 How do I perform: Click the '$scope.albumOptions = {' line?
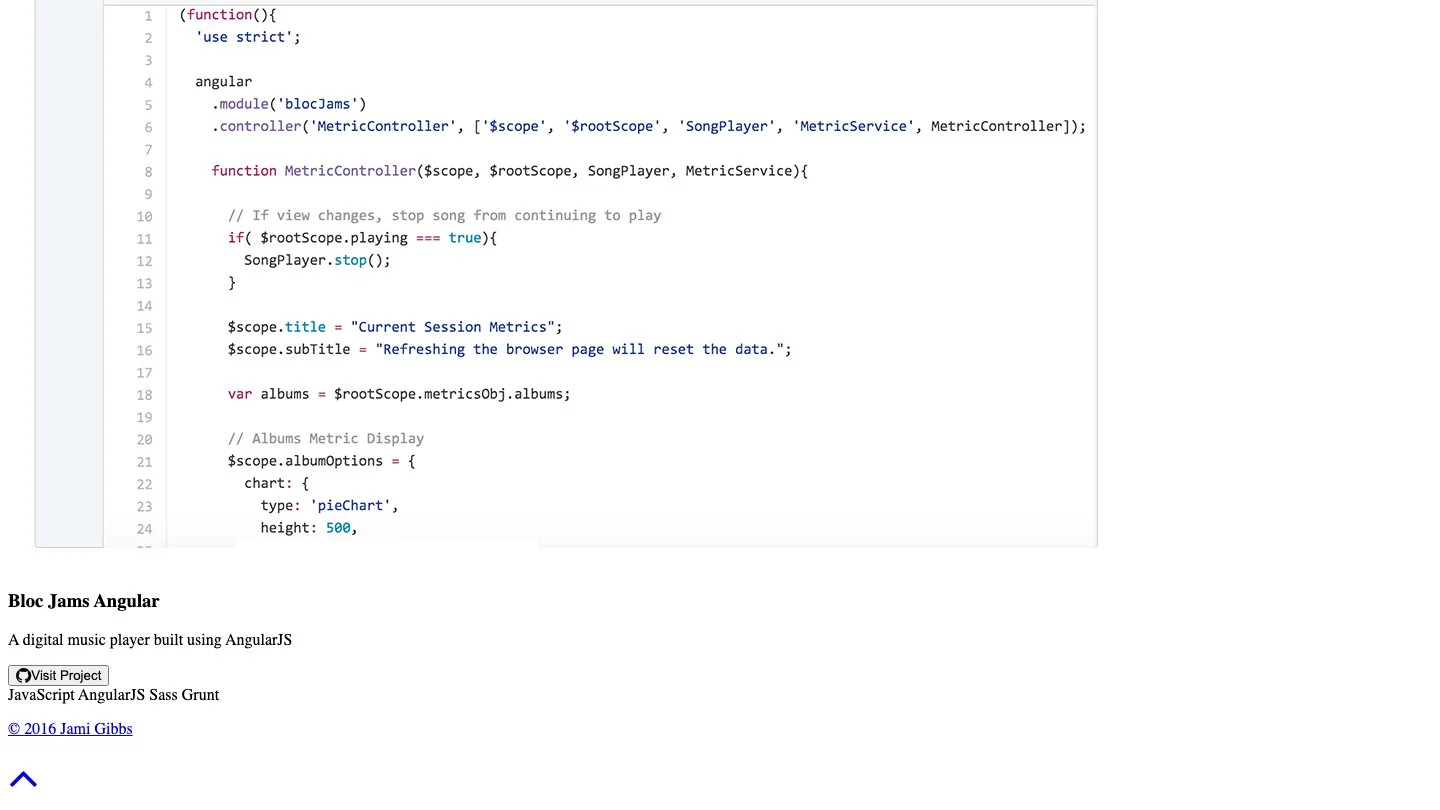321,461
